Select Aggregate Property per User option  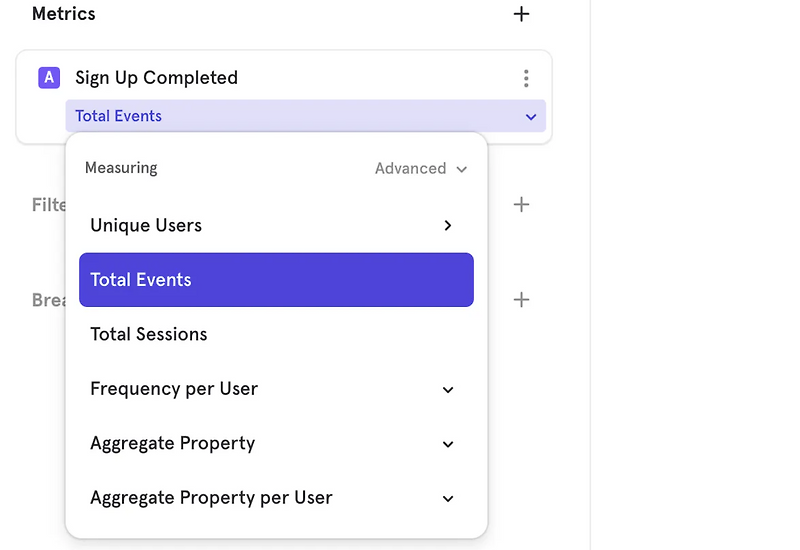click(211, 498)
